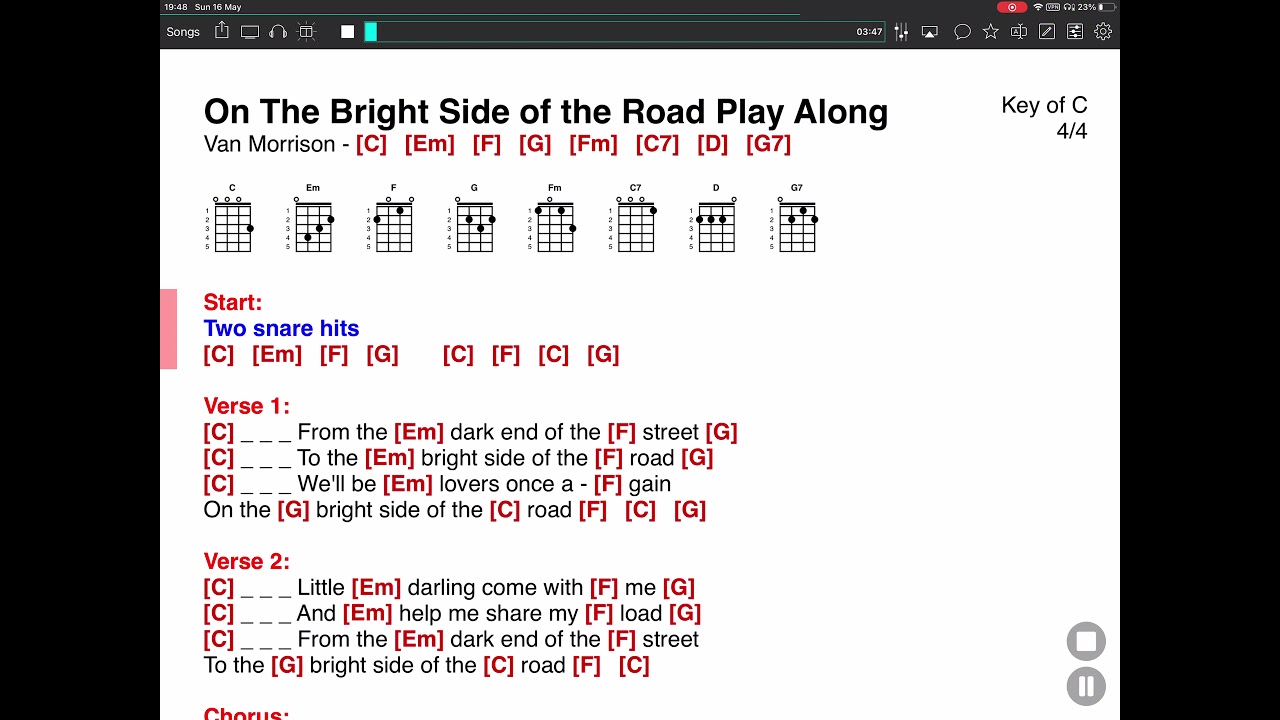Screen dimensions: 1280x720
Task: Click the cyan playhead on the audio bar
Action: click(x=371, y=32)
